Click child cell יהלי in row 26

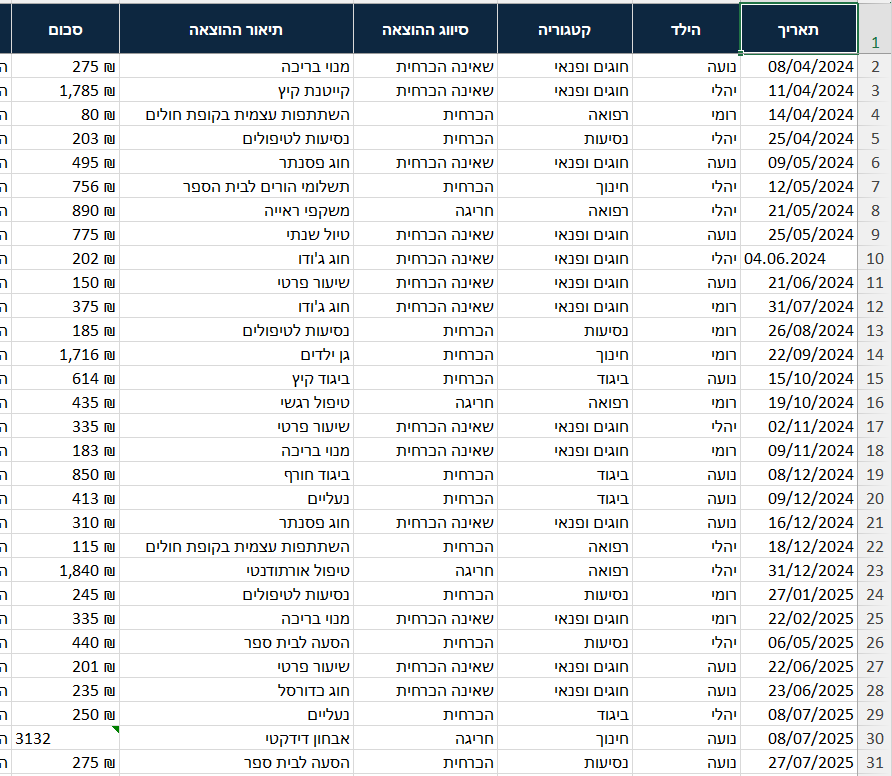[x=686, y=642]
